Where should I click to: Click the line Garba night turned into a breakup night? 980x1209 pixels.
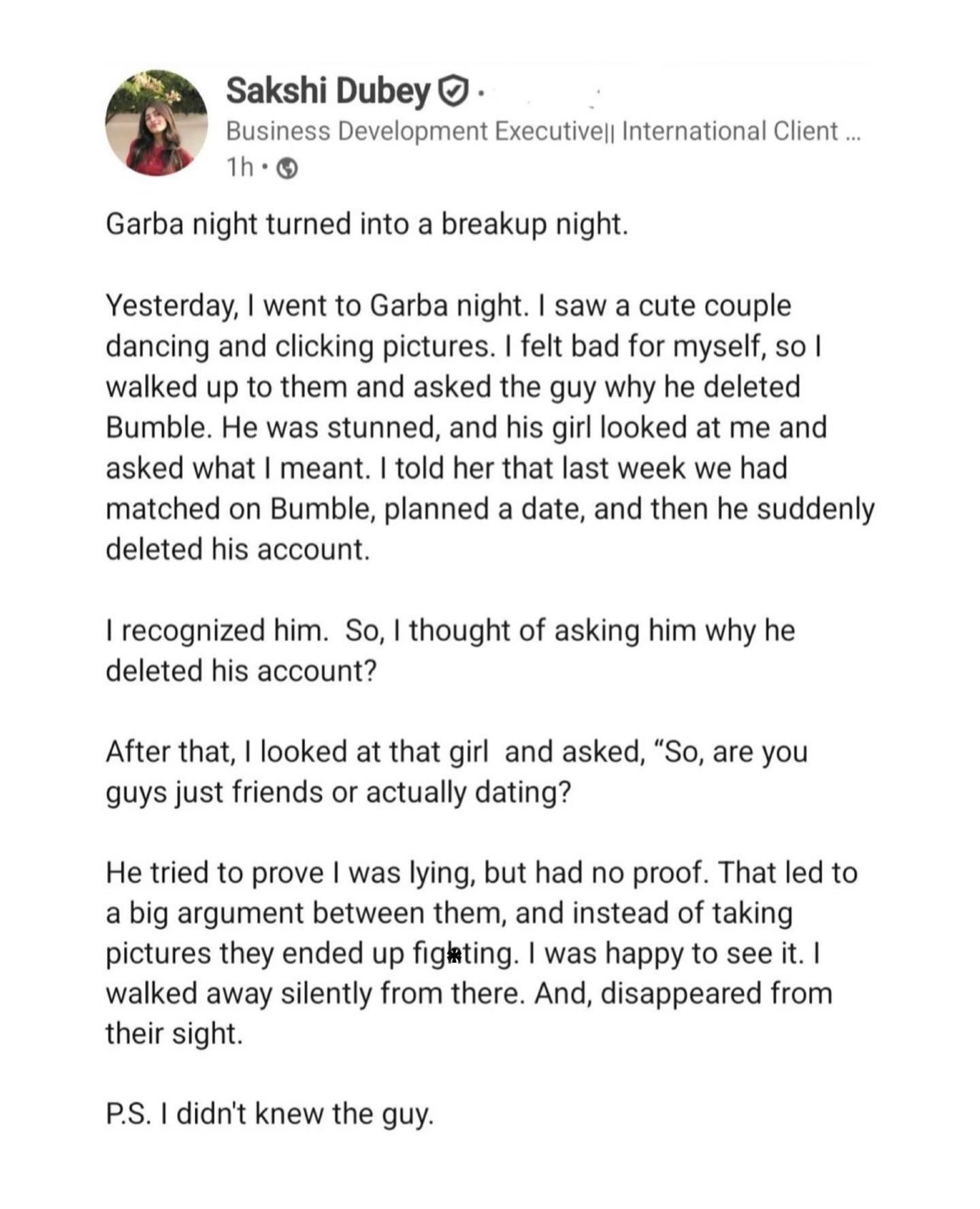click(x=366, y=225)
